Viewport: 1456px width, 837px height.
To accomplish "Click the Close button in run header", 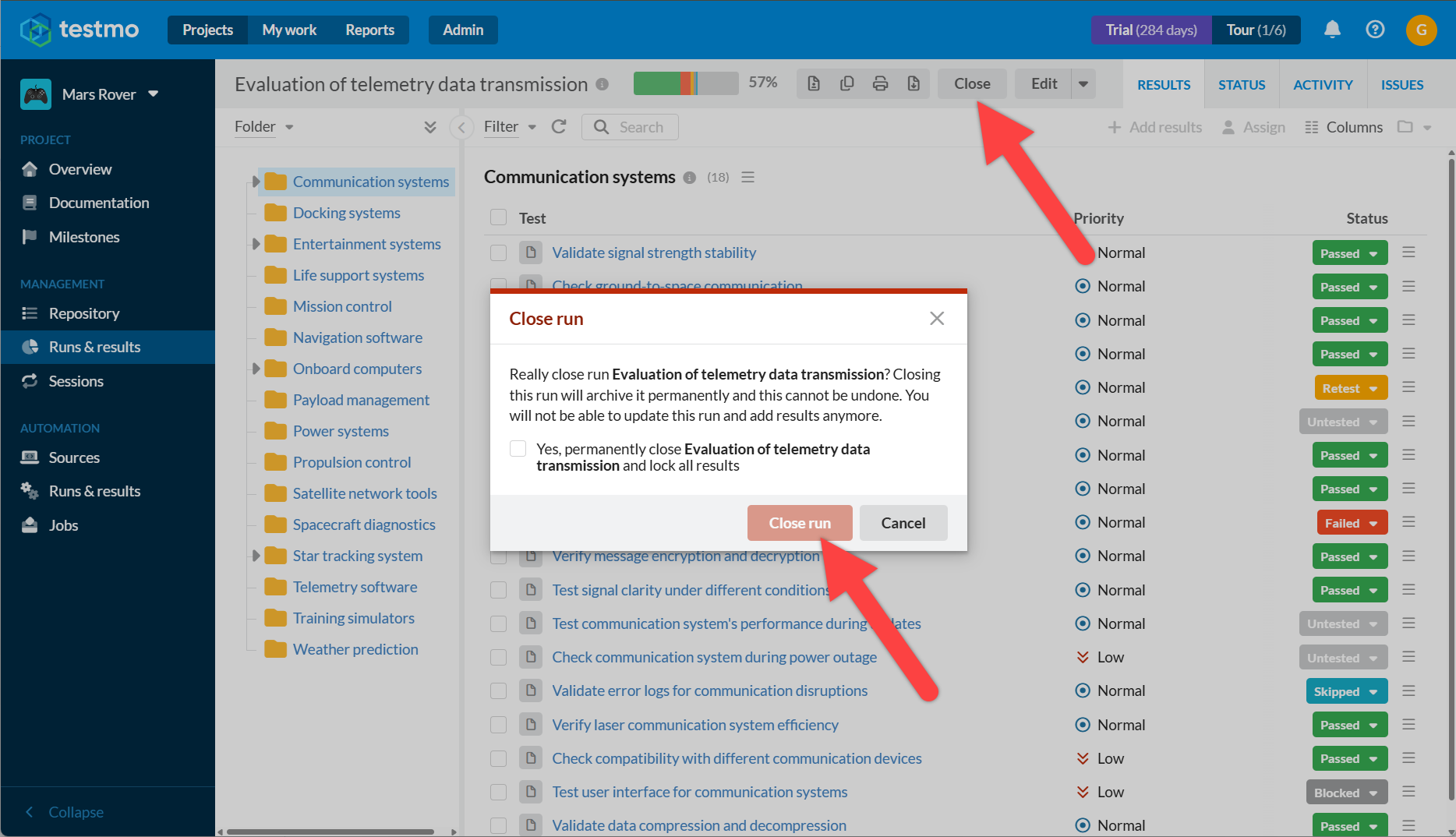I will tap(972, 83).
